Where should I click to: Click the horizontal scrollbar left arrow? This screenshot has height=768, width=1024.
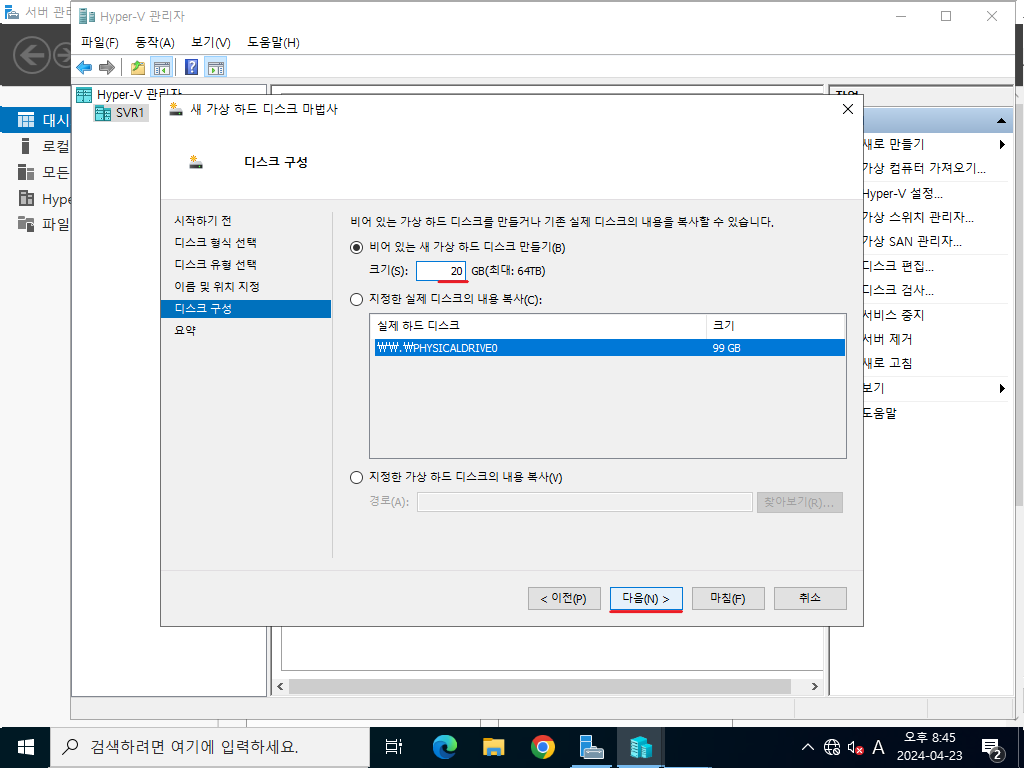(x=280, y=686)
